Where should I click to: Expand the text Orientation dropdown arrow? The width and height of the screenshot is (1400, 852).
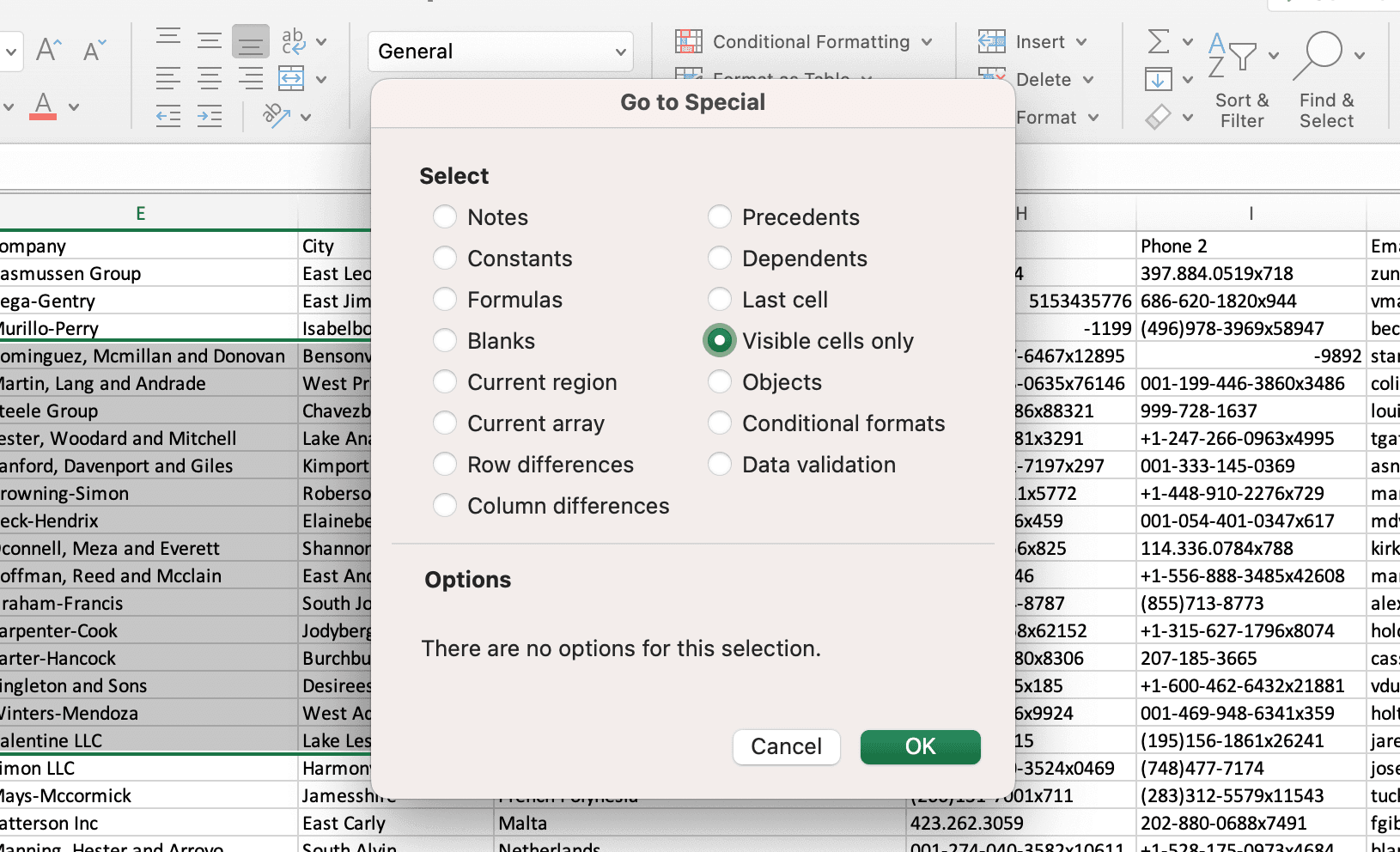pyautogui.click(x=306, y=117)
